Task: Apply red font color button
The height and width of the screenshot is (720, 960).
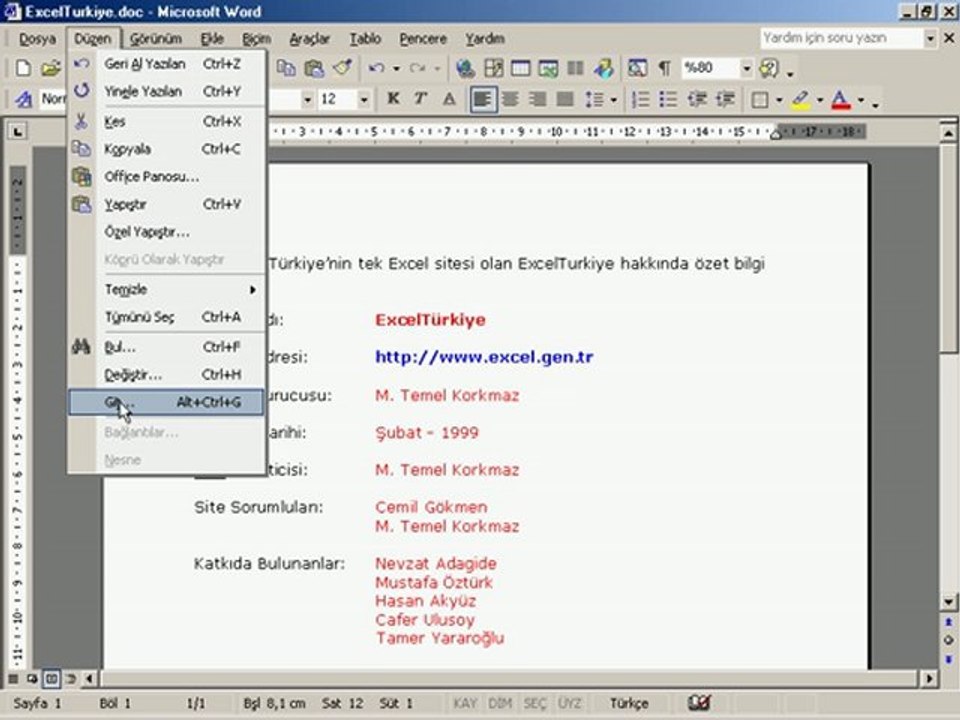Action: click(x=841, y=100)
